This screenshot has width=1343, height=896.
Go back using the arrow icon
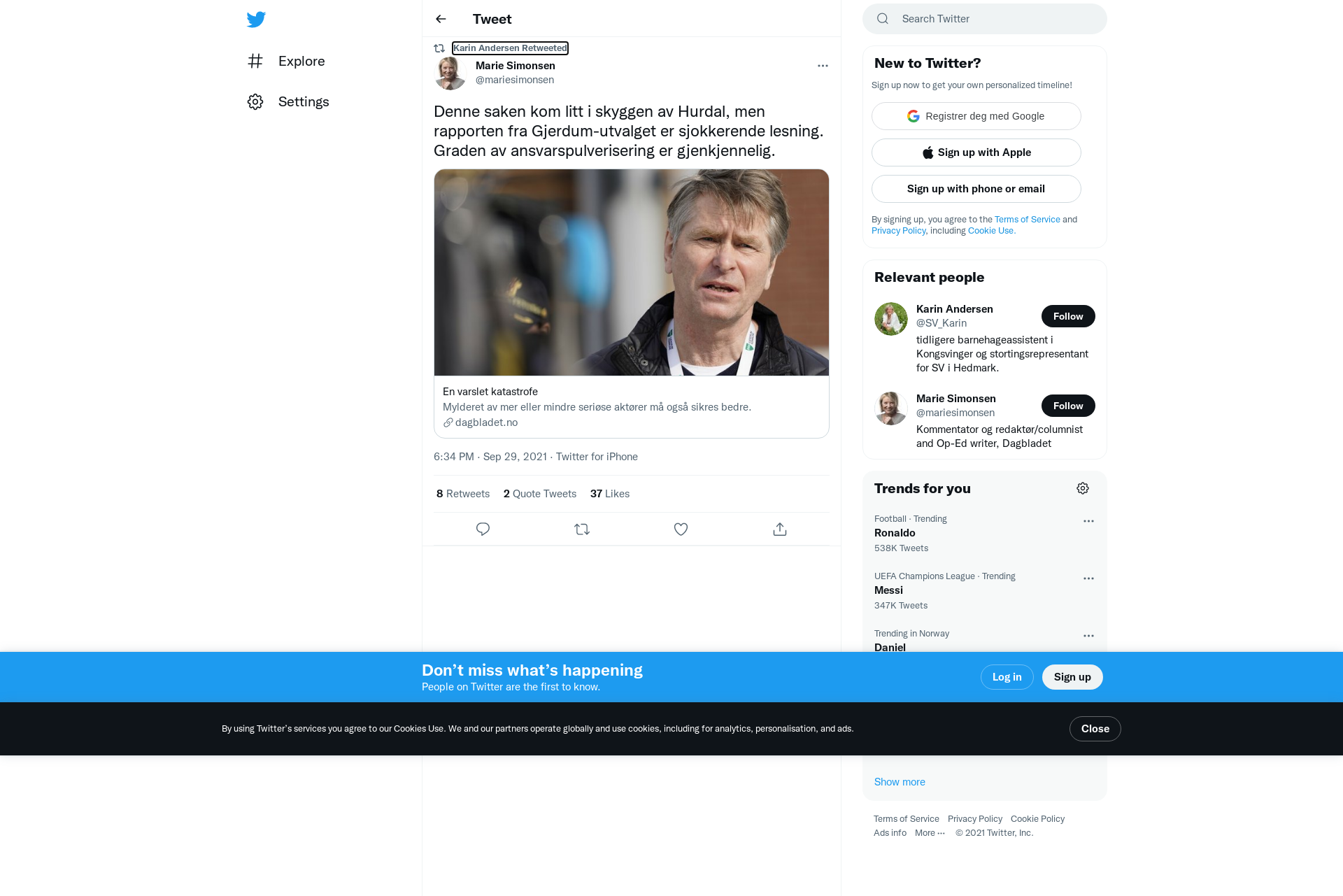coord(441,19)
